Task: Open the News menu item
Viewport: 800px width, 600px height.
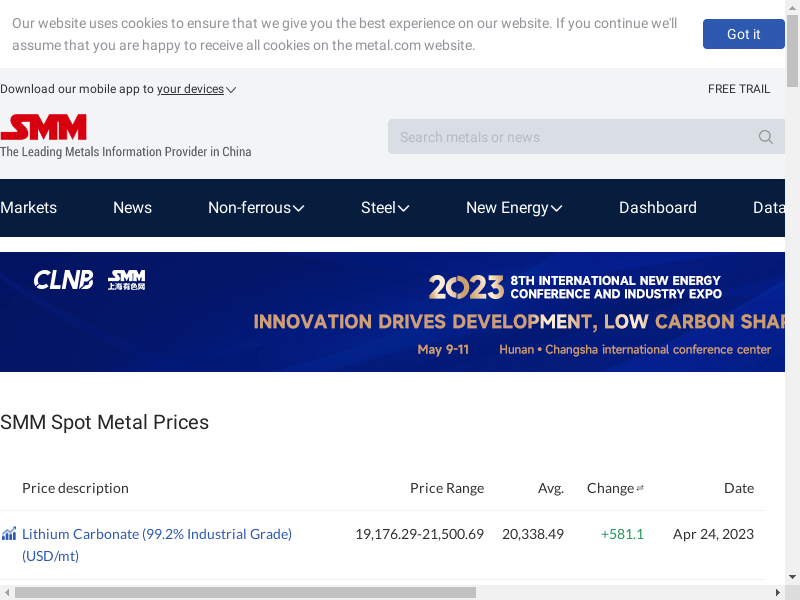Action: coord(132,208)
